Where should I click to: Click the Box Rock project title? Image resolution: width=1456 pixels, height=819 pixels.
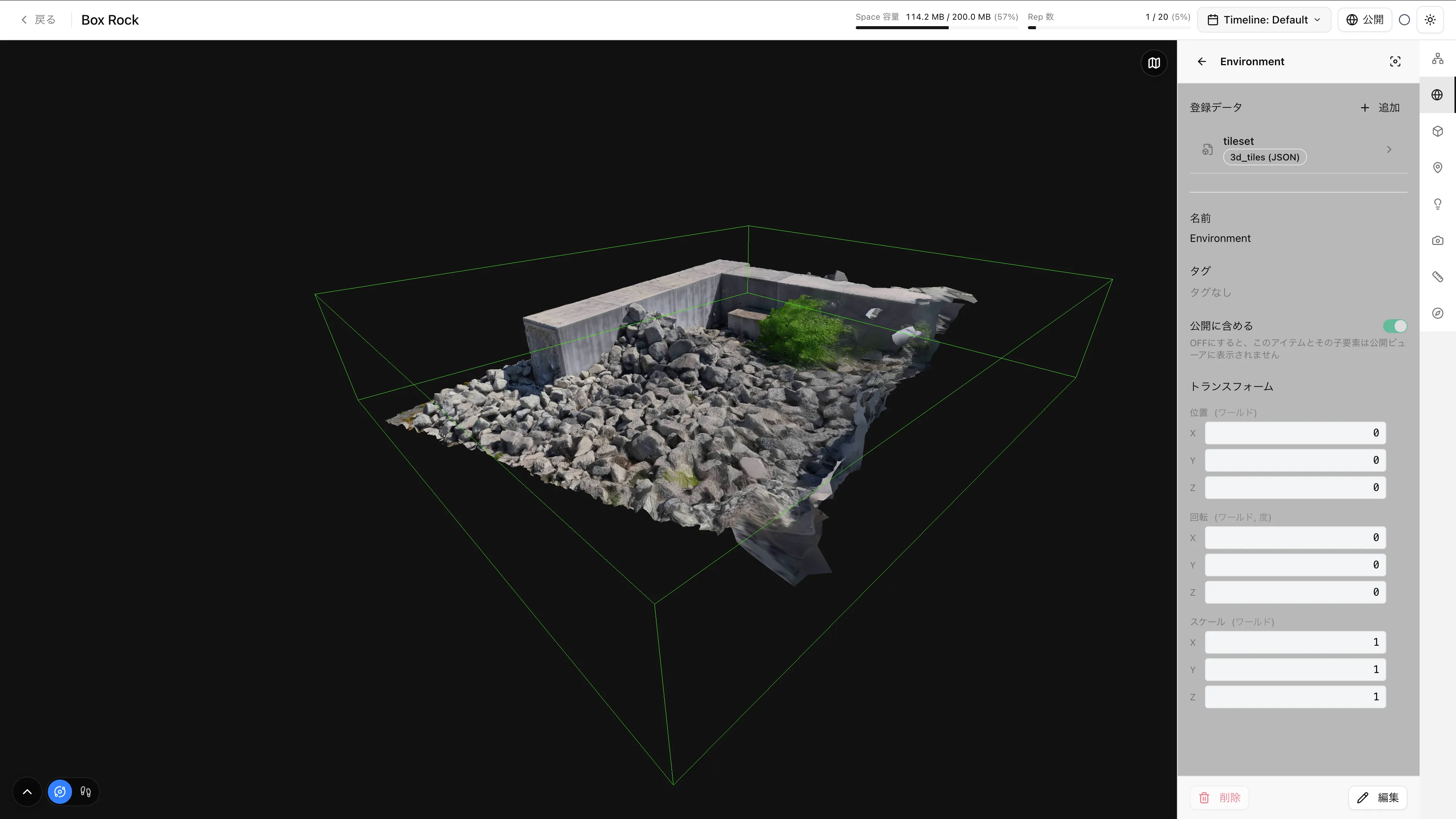pos(110,20)
